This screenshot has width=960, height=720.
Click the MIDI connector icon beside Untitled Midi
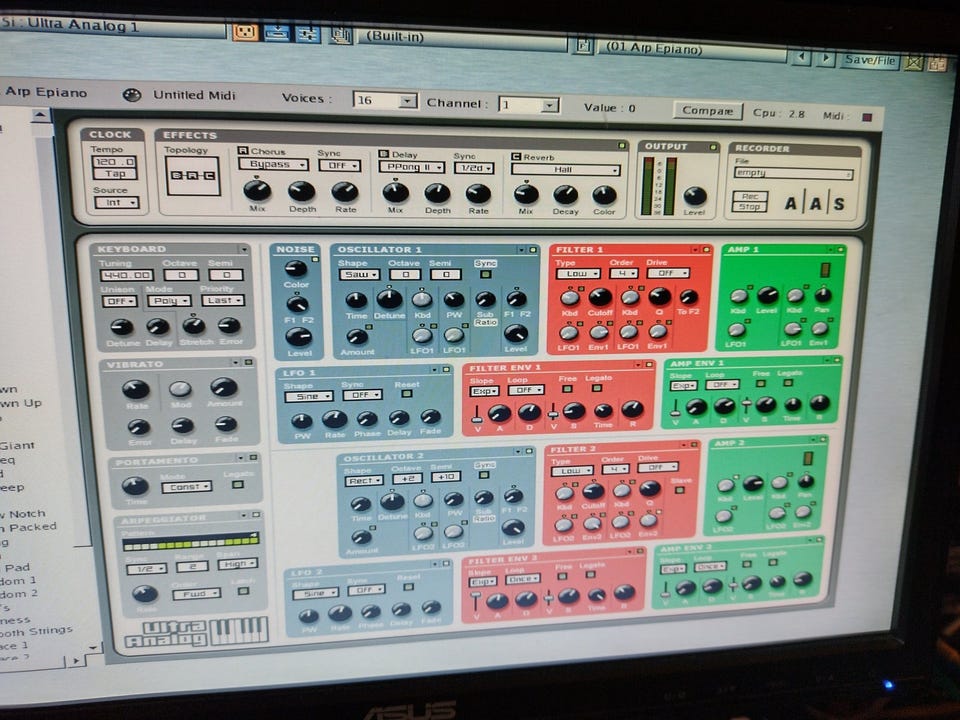132,95
